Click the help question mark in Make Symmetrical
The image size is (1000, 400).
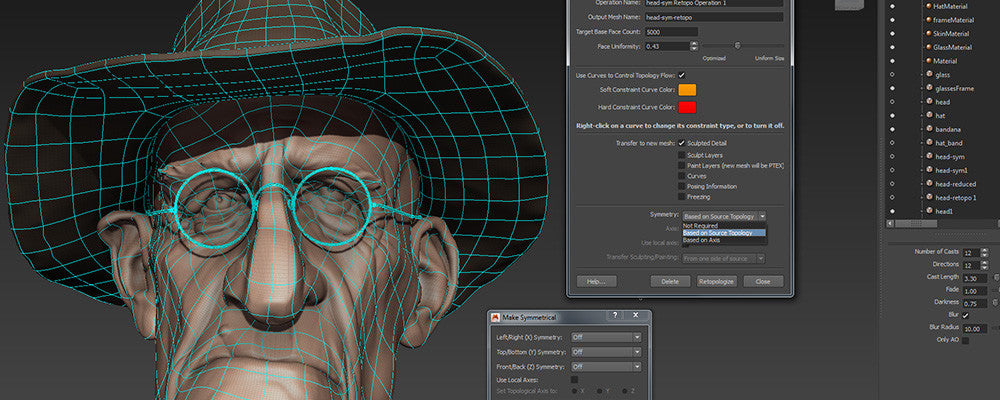(x=613, y=316)
